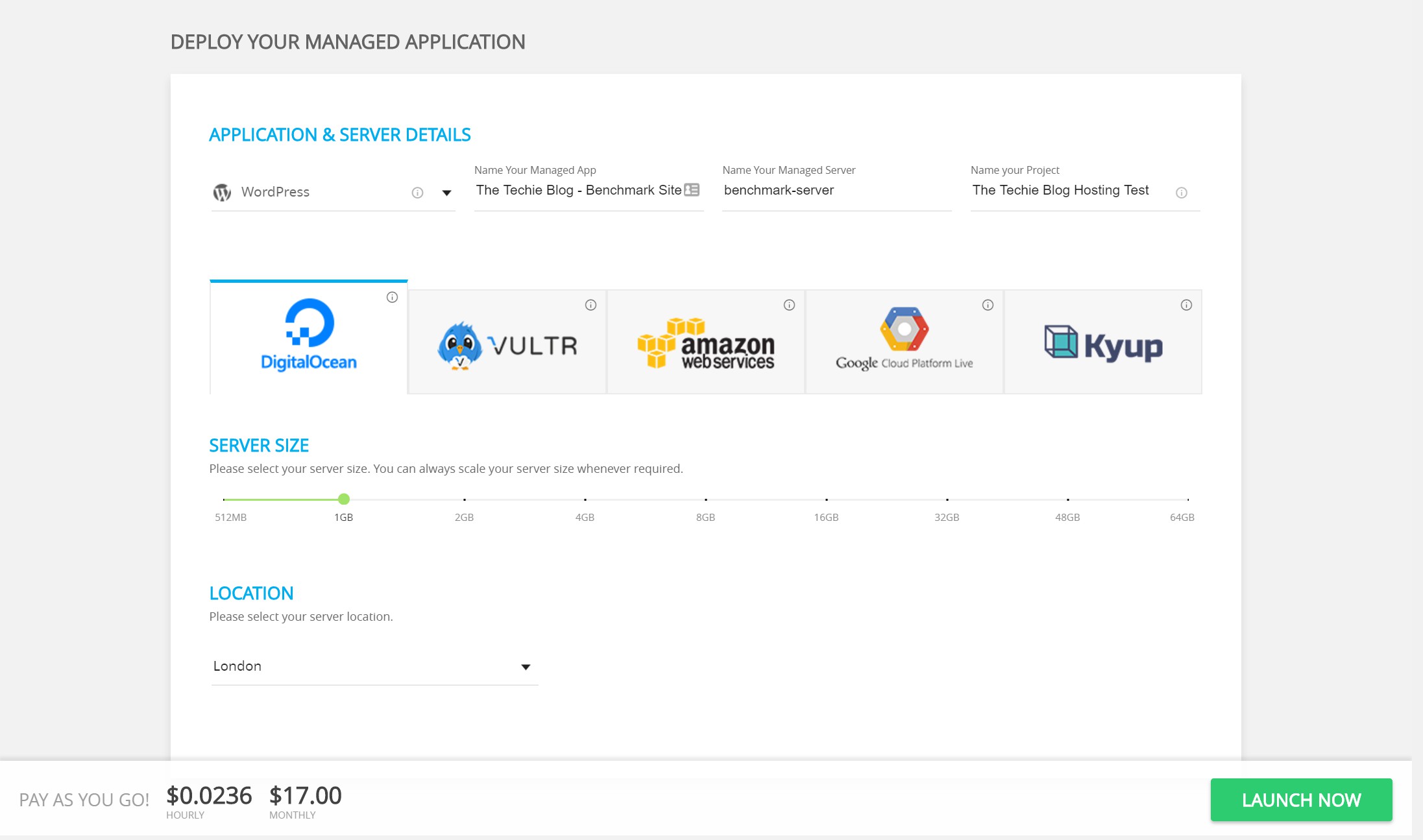Click info icon on Amazon tab
Image resolution: width=1423 pixels, height=840 pixels.
(x=789, y=305)
